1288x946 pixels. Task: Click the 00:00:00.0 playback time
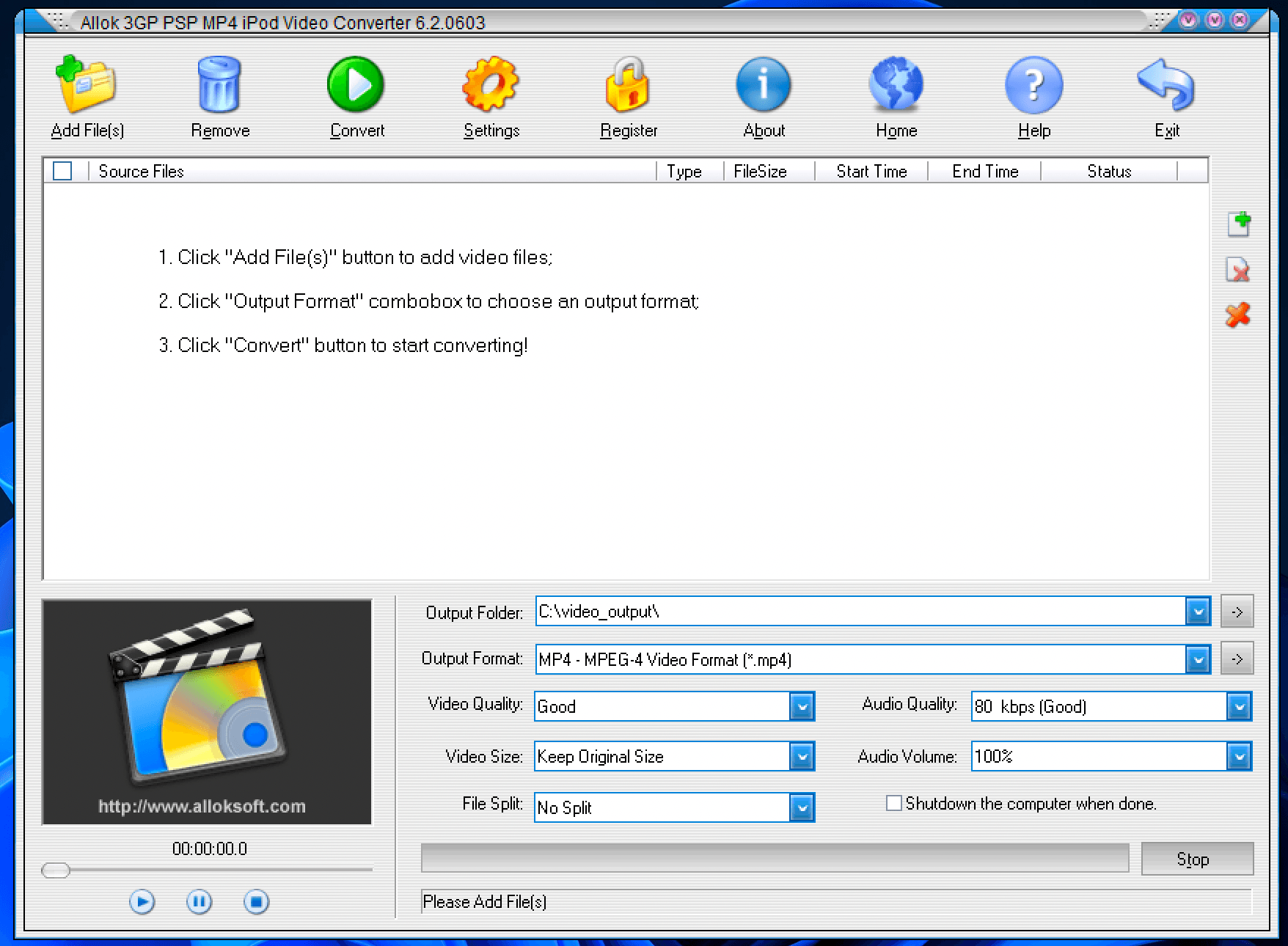click(x=210, y=849)
